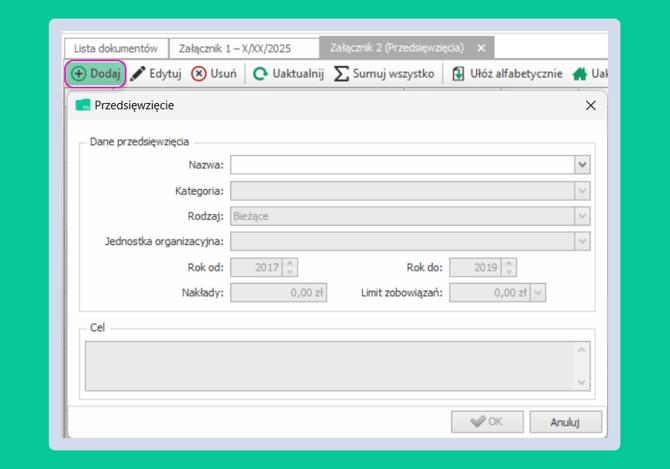Switch to Lista dokumentów tab
670x469 pixels.
click(115, 48)
